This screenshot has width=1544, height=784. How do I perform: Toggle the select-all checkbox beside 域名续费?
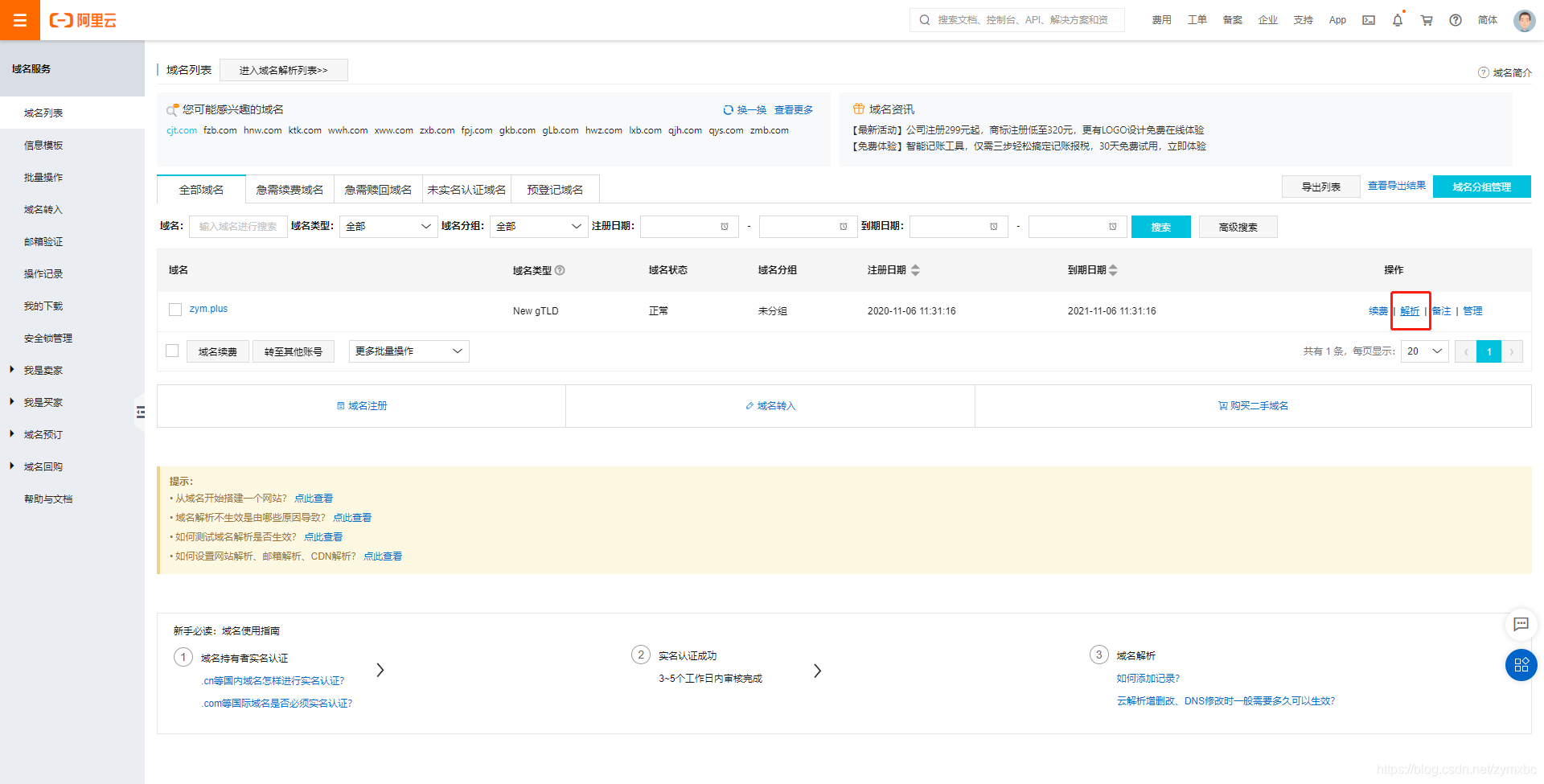point(172,351)
